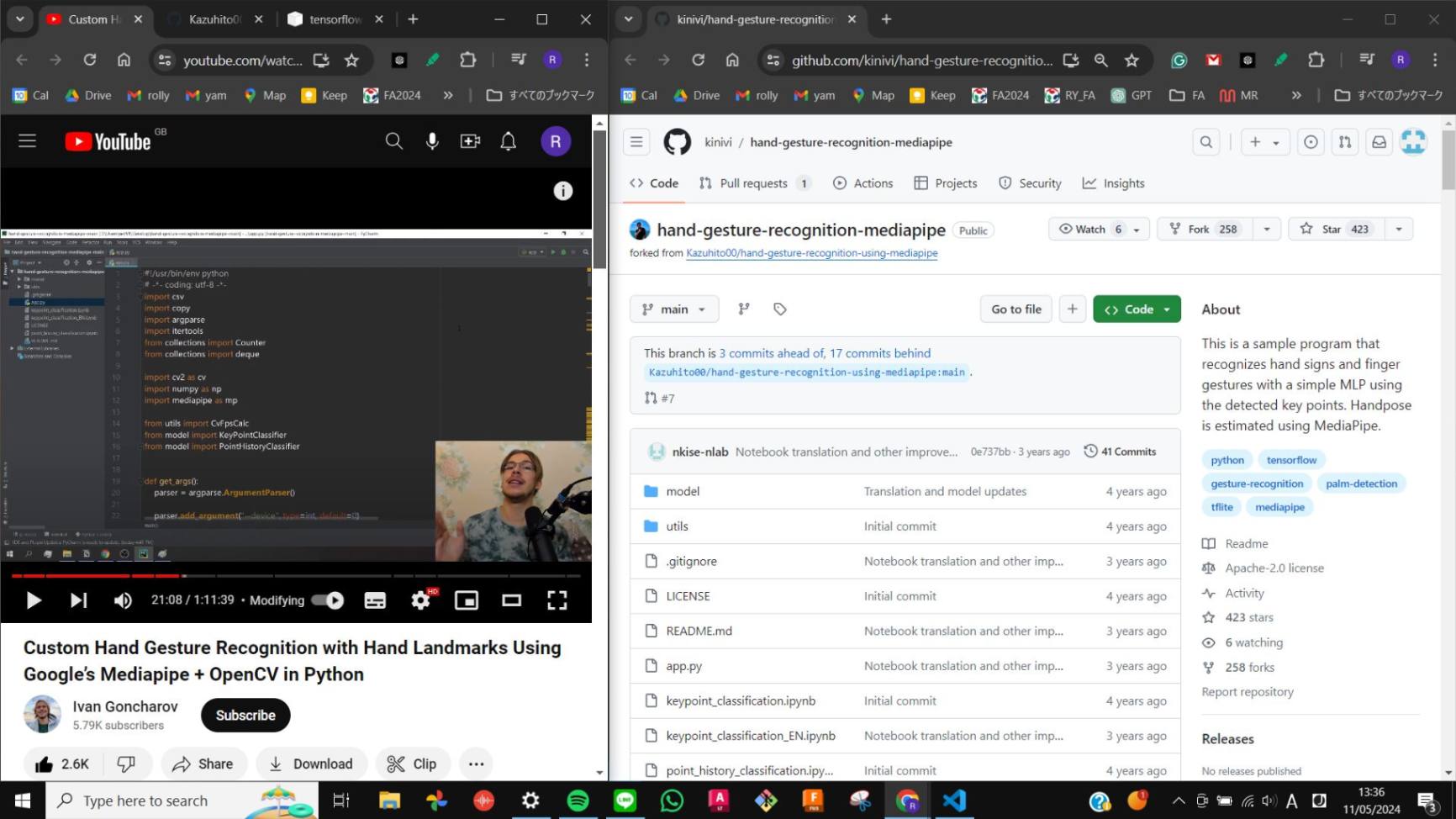Open app.py file
This screenshot has height=819, width=1456.
(683, 666)
